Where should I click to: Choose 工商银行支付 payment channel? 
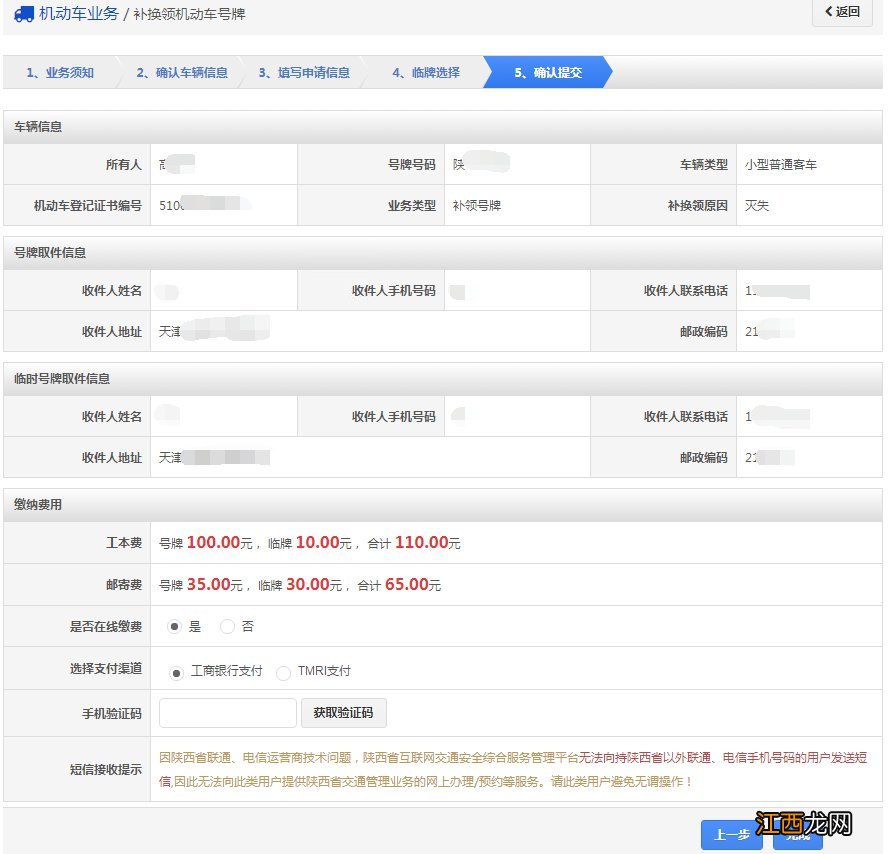[x=175, y=672]
